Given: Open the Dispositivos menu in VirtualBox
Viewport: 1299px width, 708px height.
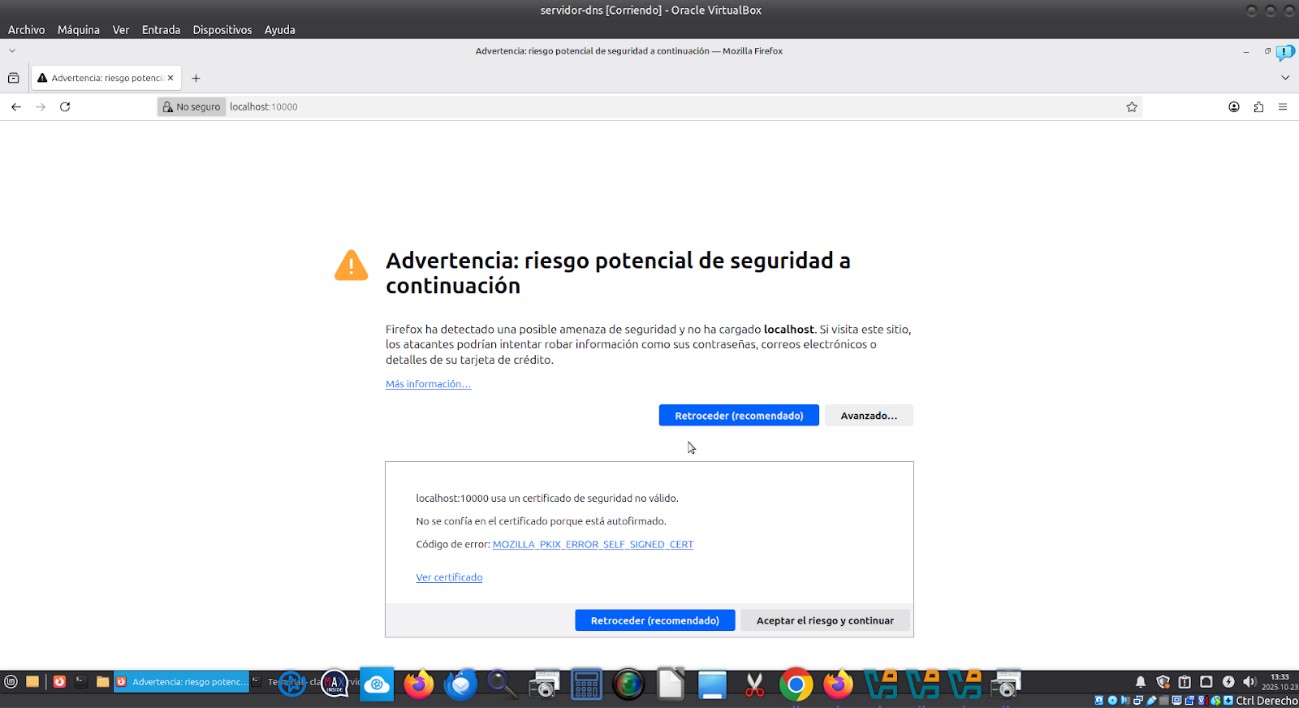Looking at the screenshot, I should (222, 30).
